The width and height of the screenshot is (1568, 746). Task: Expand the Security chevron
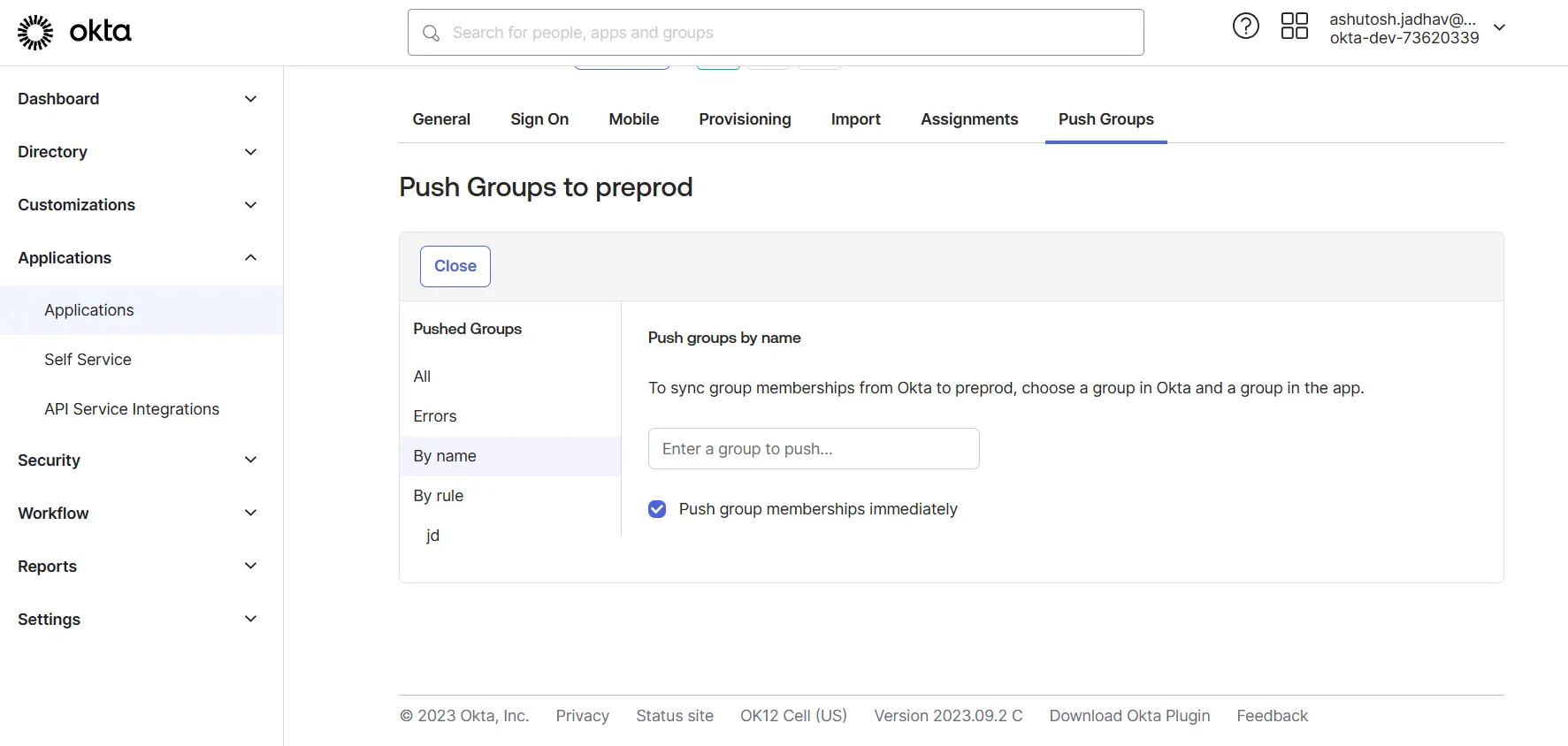point(250,461)
